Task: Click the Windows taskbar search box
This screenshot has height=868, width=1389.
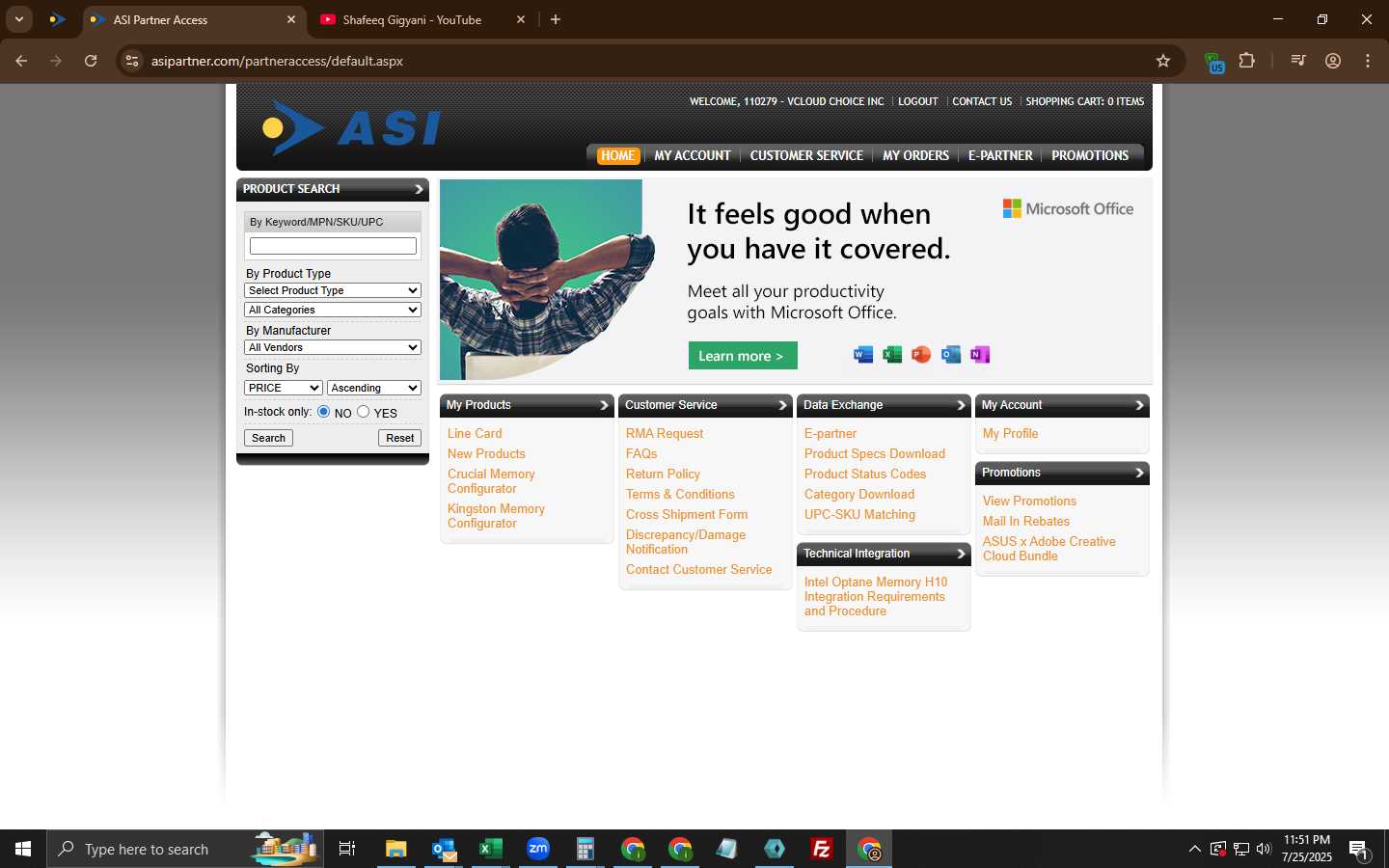Action: 185,849
